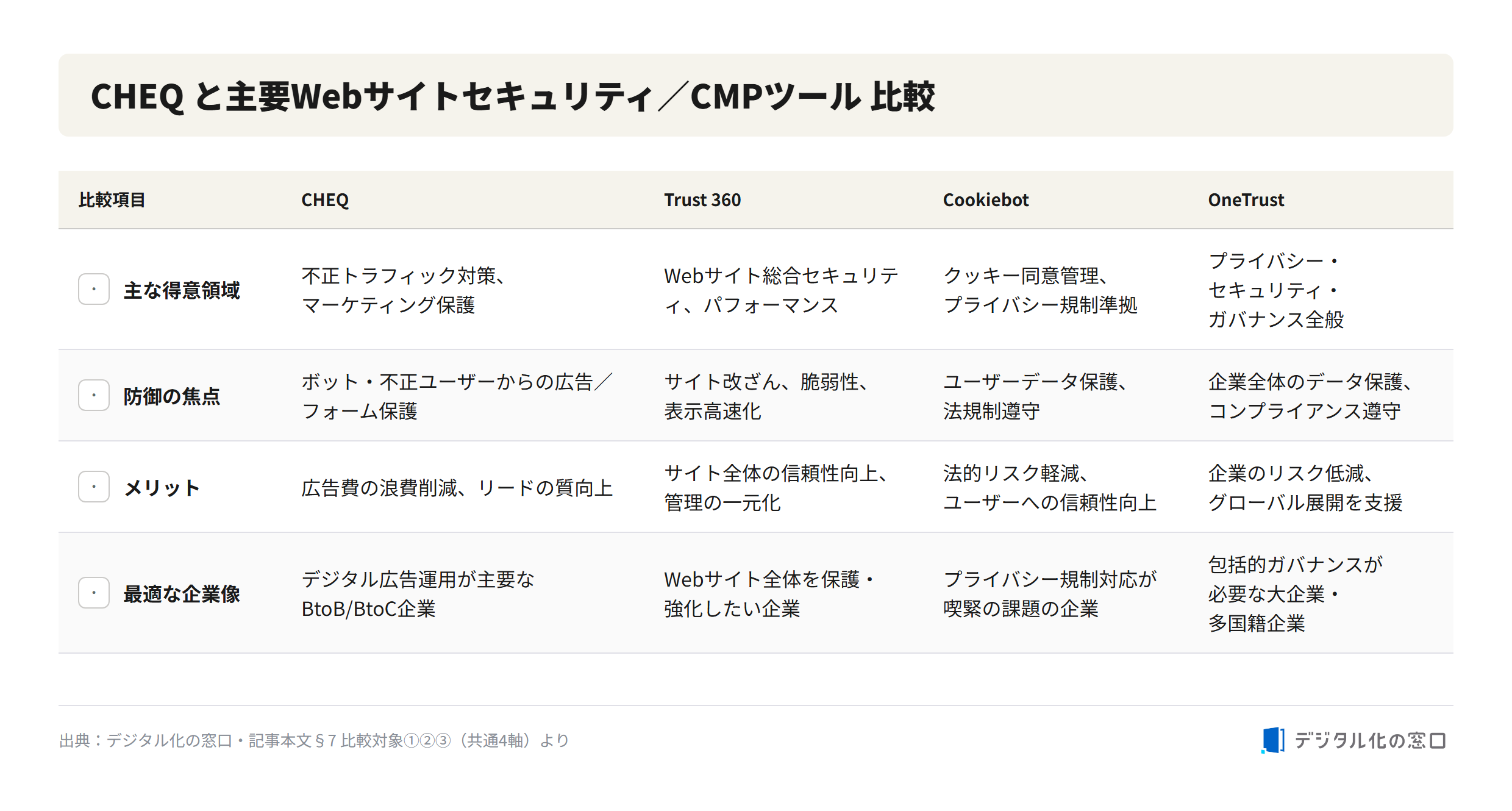1512x811 pixels.
Task: Select the Cookiebot column header
Action: click(x=985, y=200)
